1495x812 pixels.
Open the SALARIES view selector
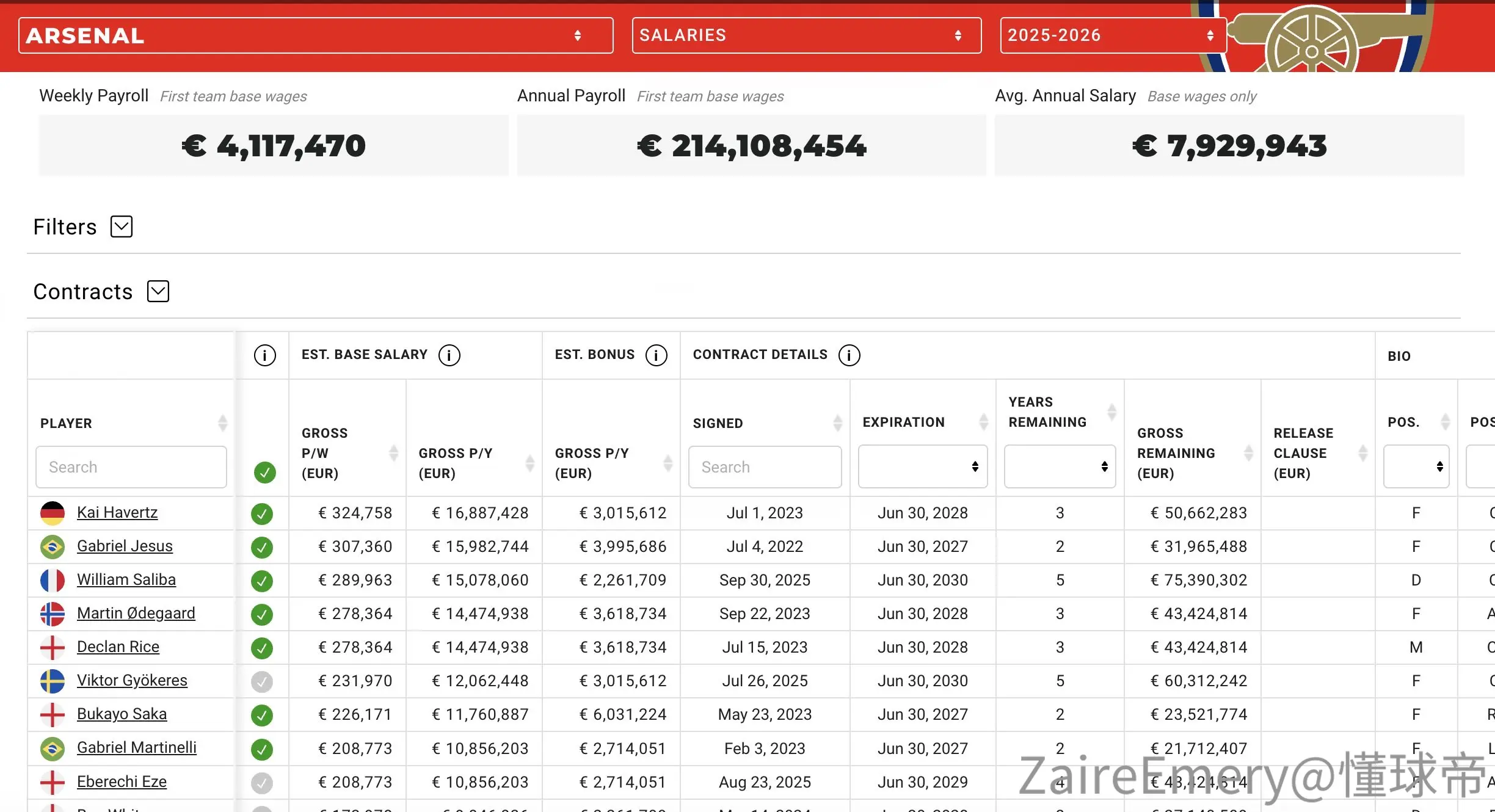[807, 35]
